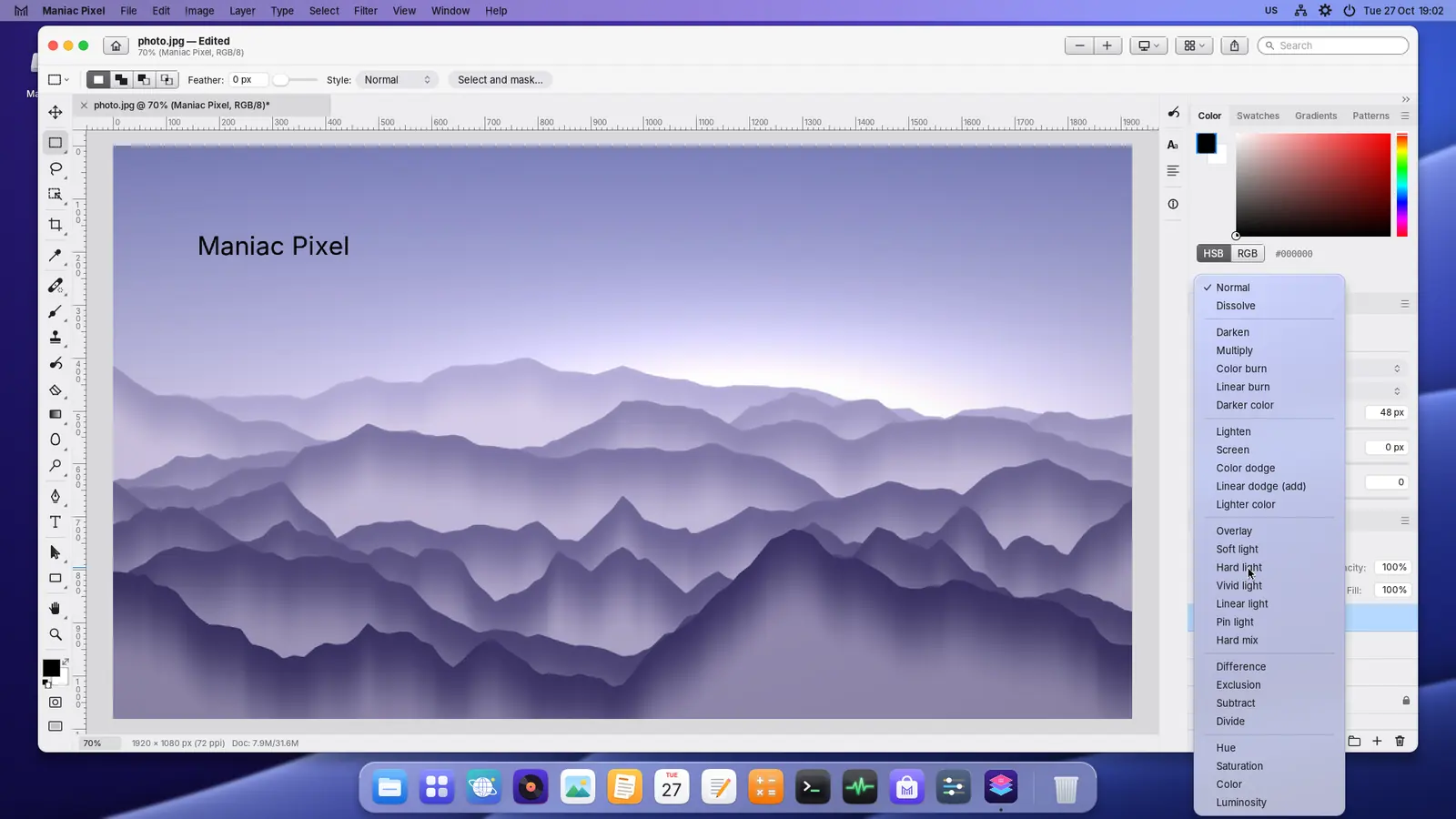Zoom in with the plus button
Image resolution: width=1456 pixels, height=819 pixels.
point(1107,45)
